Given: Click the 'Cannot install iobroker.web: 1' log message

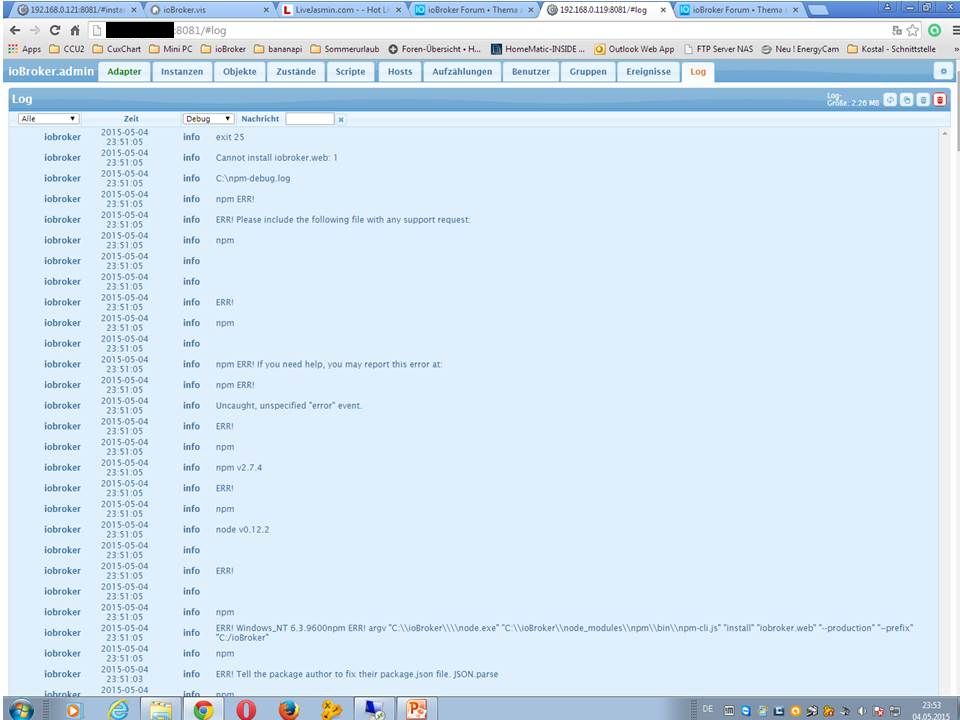Looking at the screenshot, I should (x=277, y=158).
